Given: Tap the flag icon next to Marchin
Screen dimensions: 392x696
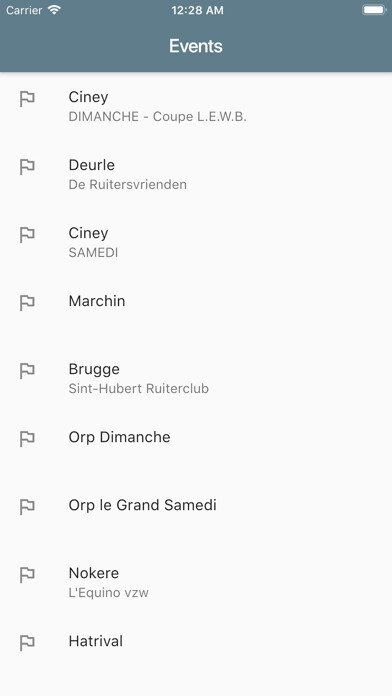Looking at the screenshot, I should click(x=27, y=303).
